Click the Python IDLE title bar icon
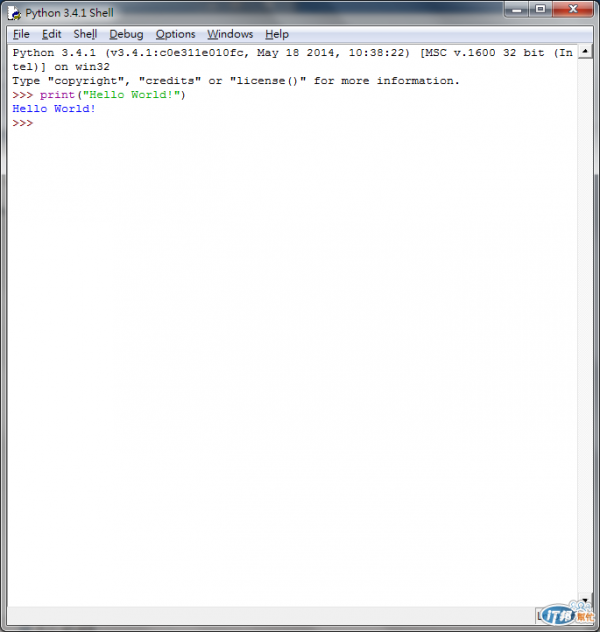The image size is (600, 632). (15, 13)
